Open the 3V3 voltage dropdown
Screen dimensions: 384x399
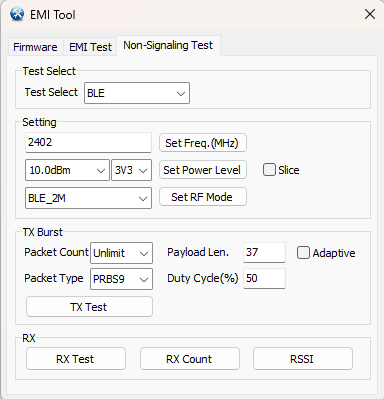131,170
